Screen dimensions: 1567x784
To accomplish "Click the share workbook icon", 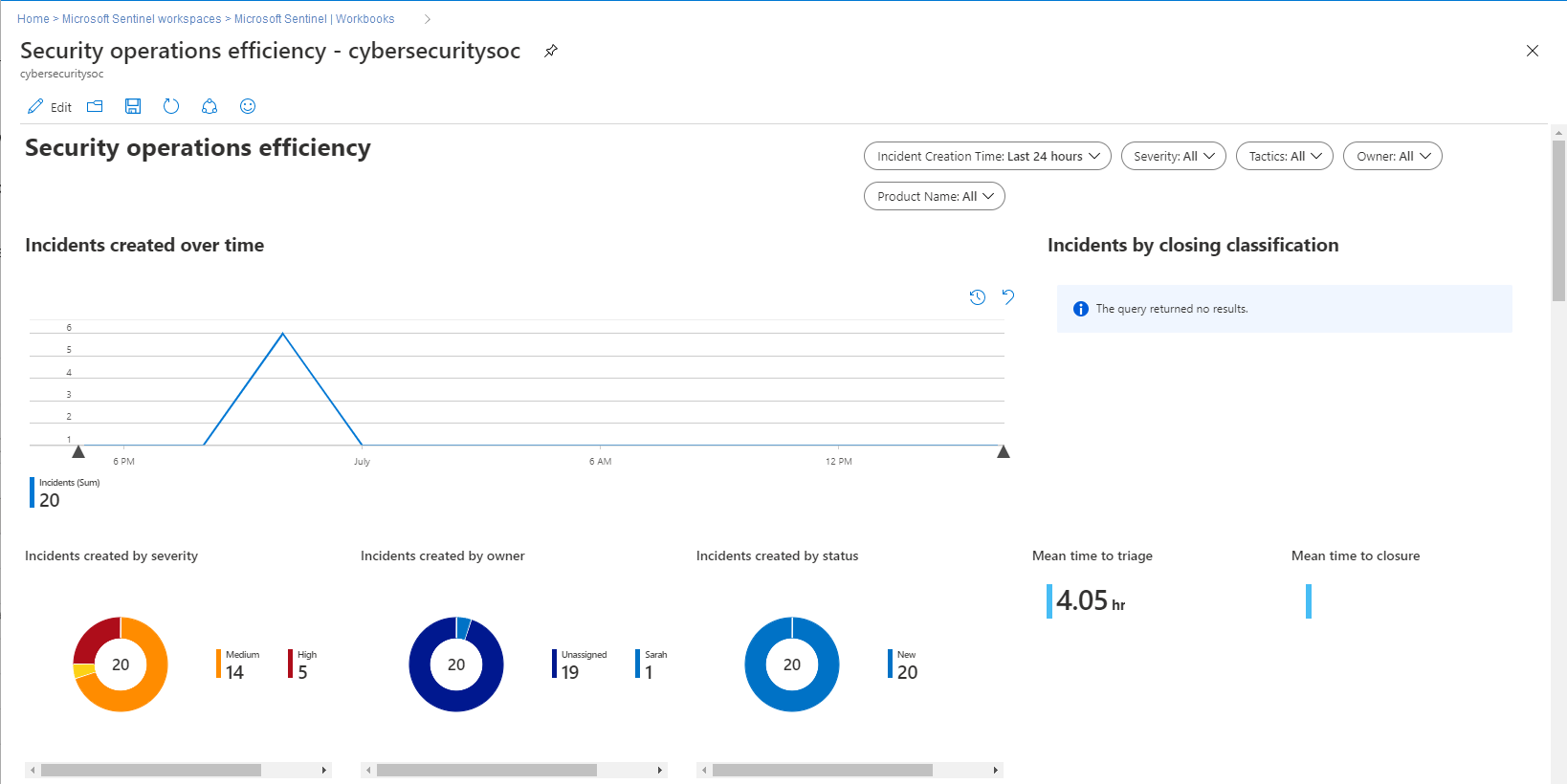I will coord(210,107).
